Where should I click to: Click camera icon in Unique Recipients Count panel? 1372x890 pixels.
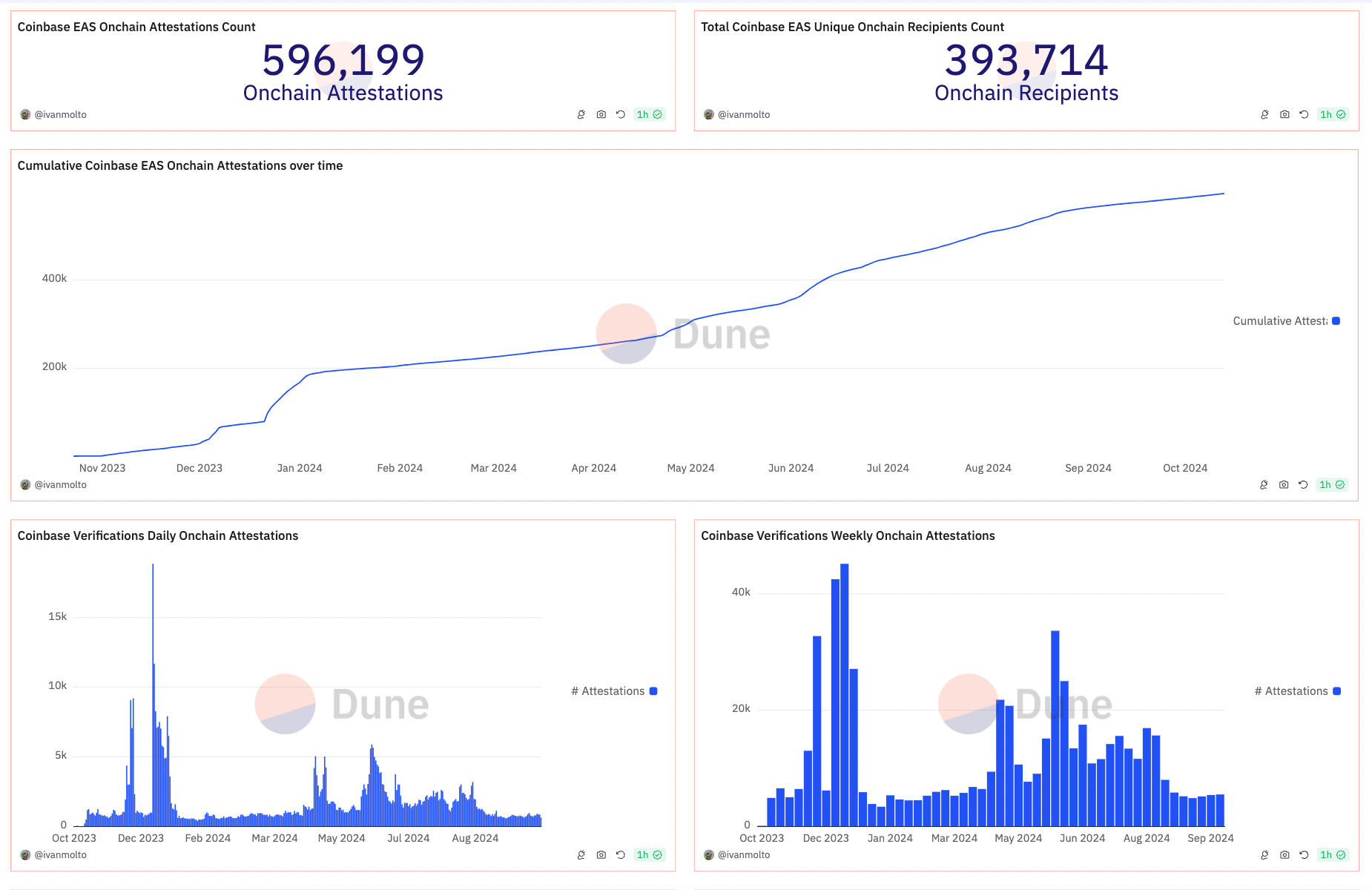[1284, 114]
